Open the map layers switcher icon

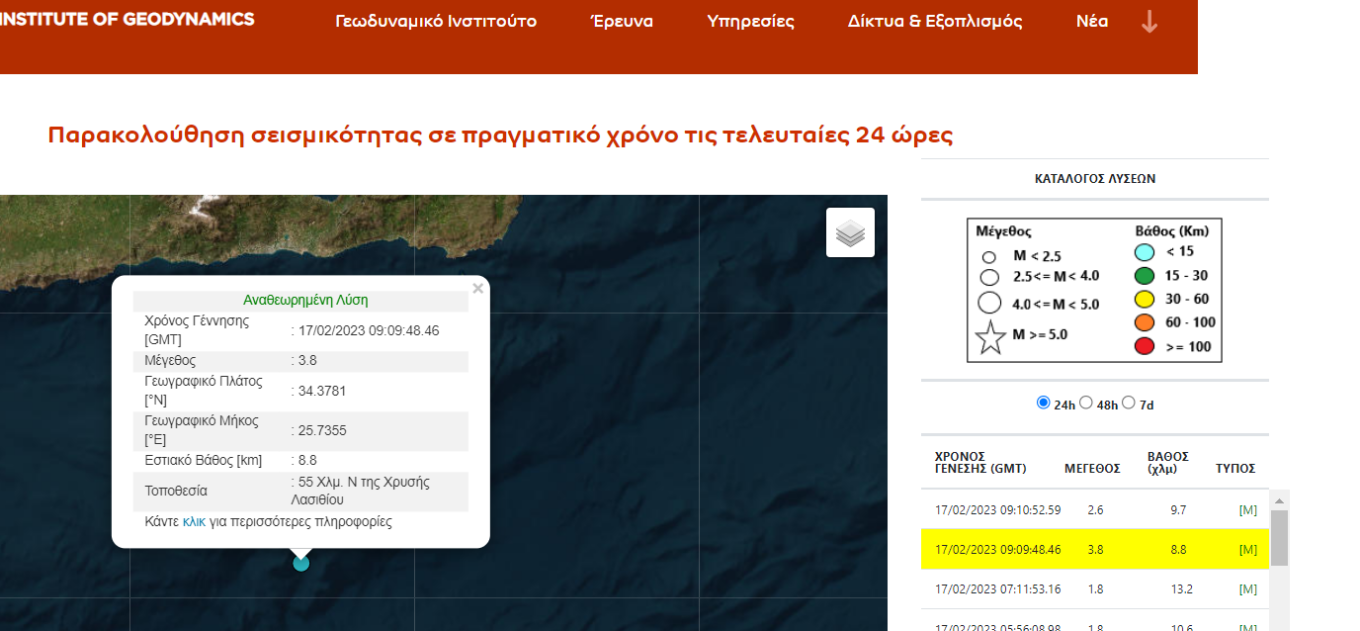click(x=850, y=233)
